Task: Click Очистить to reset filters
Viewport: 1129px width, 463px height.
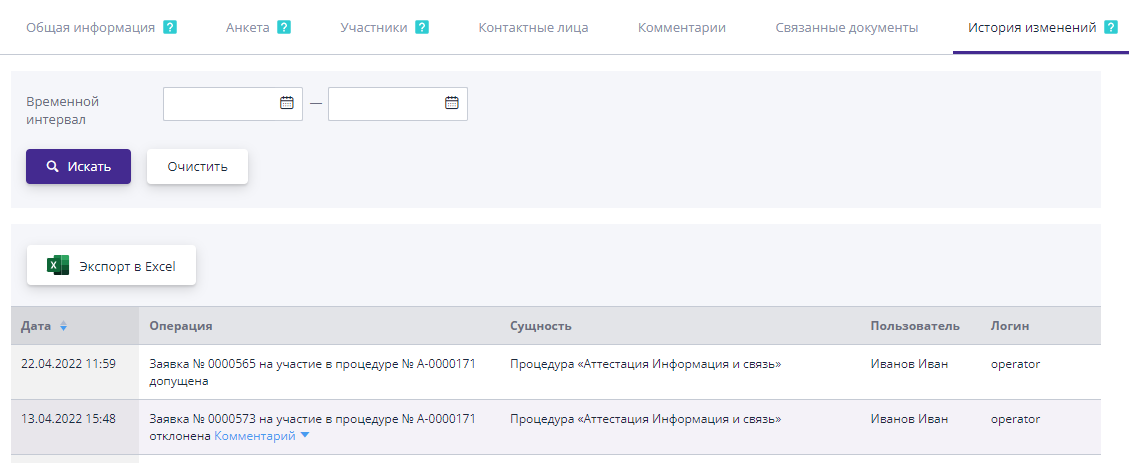Action: click(197, 167)
